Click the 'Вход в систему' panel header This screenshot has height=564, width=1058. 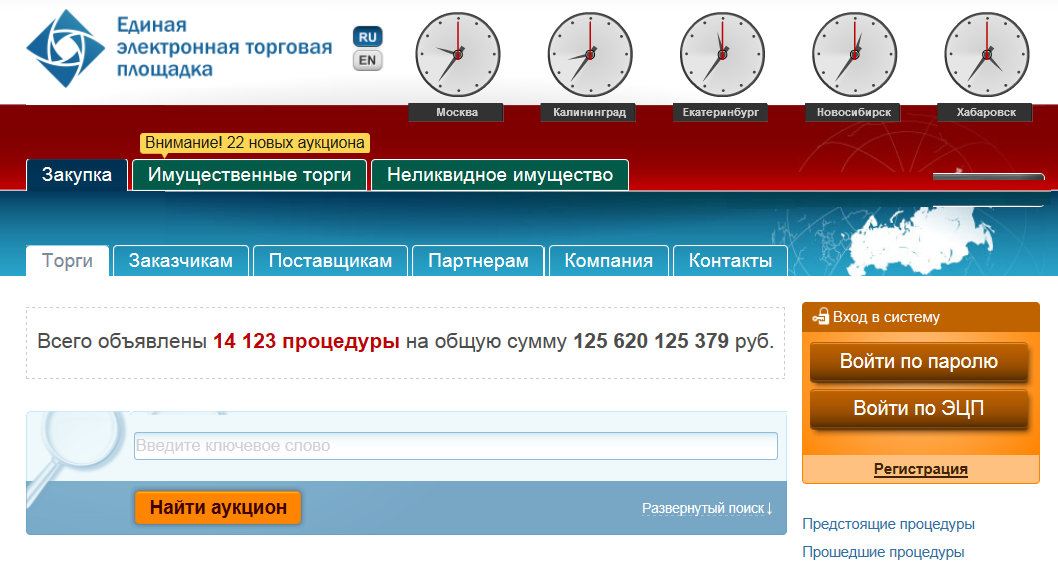[x=921, y=317]
